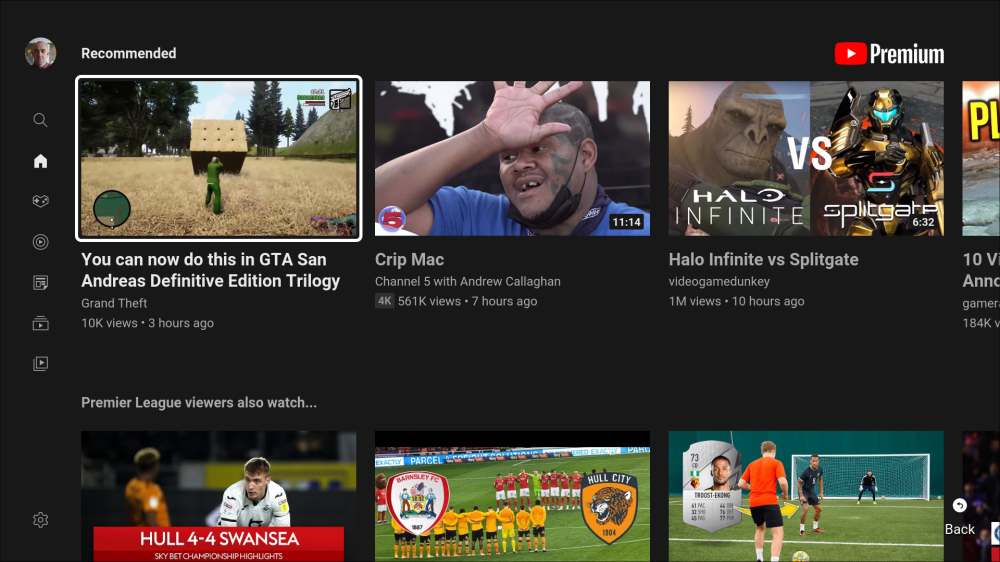The height and width of the screenshot is (562, 1000).
Task: Open the Search icon in sidebar
Action: (x=40, y=120)
